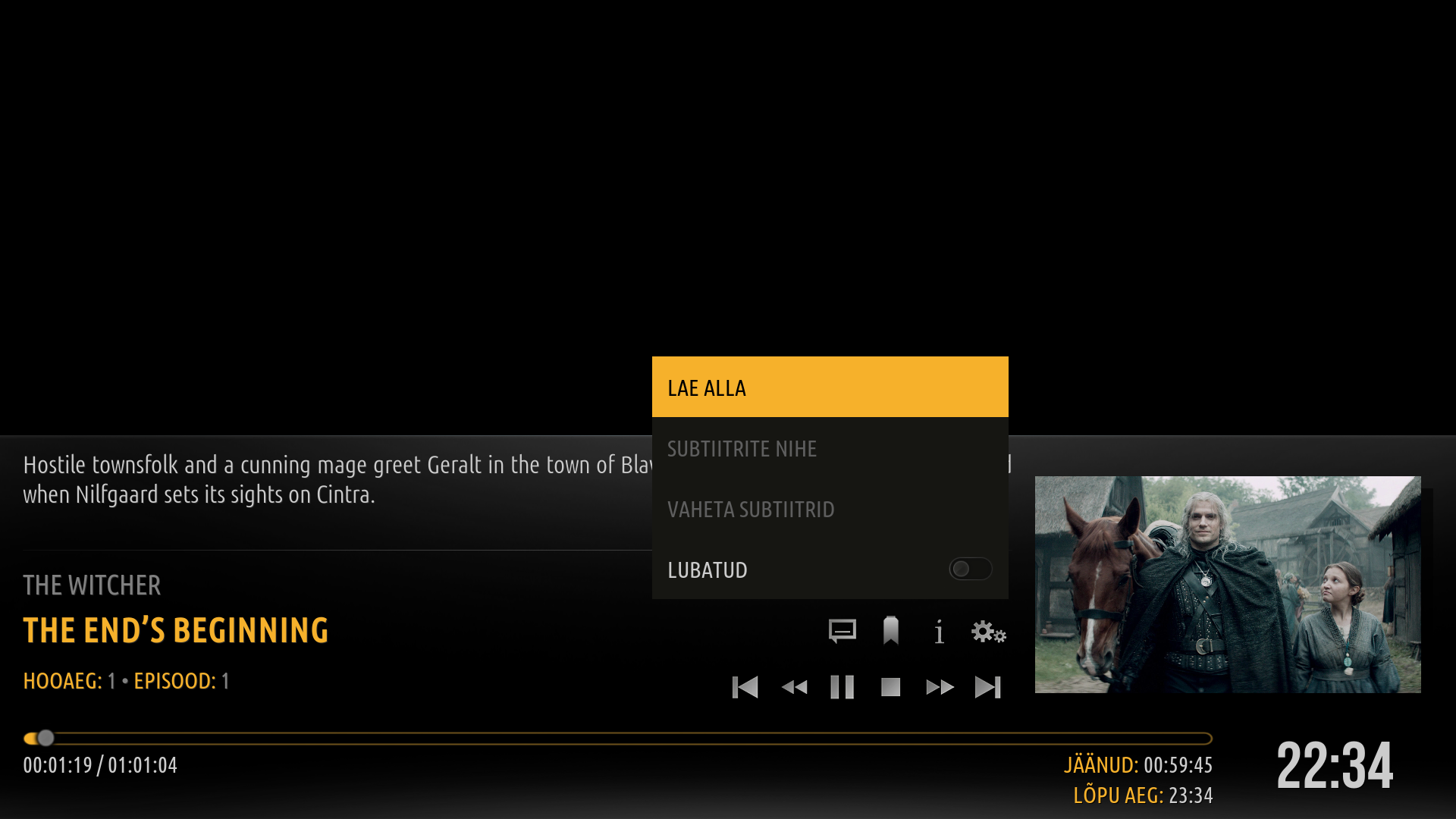Viewport: 1456px width, 819px height.
Task: Stop the video playback
Action: (890, 687)
